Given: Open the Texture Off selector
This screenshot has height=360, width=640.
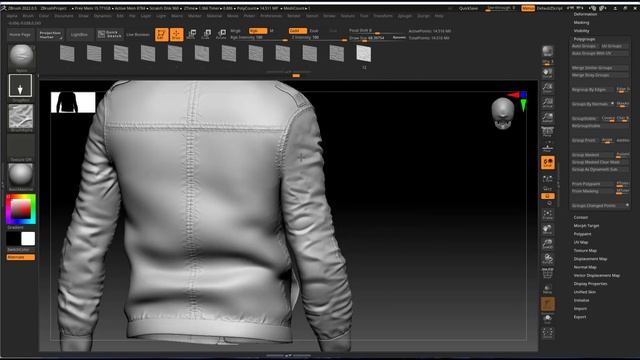Looking at the screenshot, I should pyautogui.click(x=21, y=146).
